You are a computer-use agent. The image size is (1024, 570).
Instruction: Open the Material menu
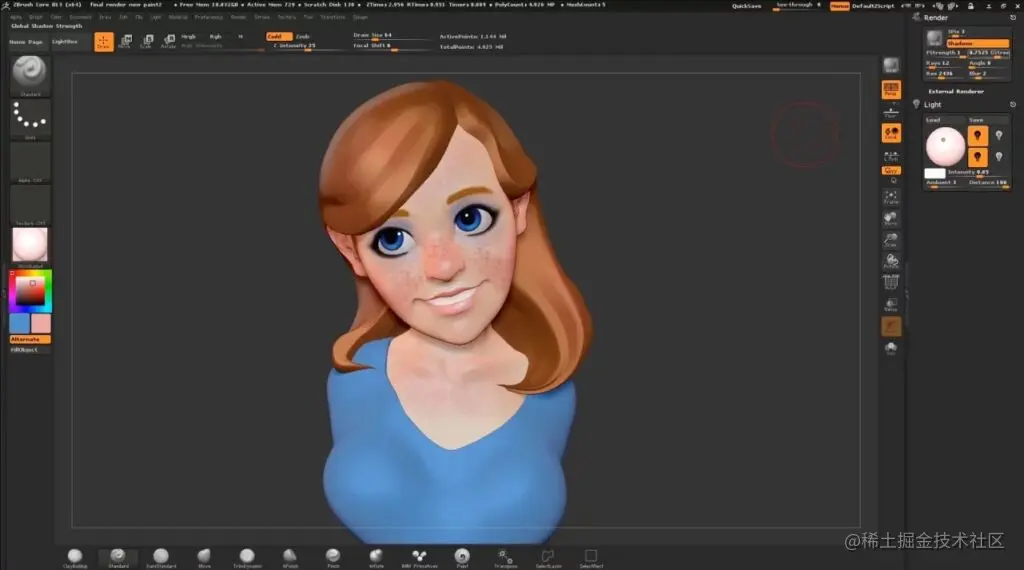coord(178,17)
